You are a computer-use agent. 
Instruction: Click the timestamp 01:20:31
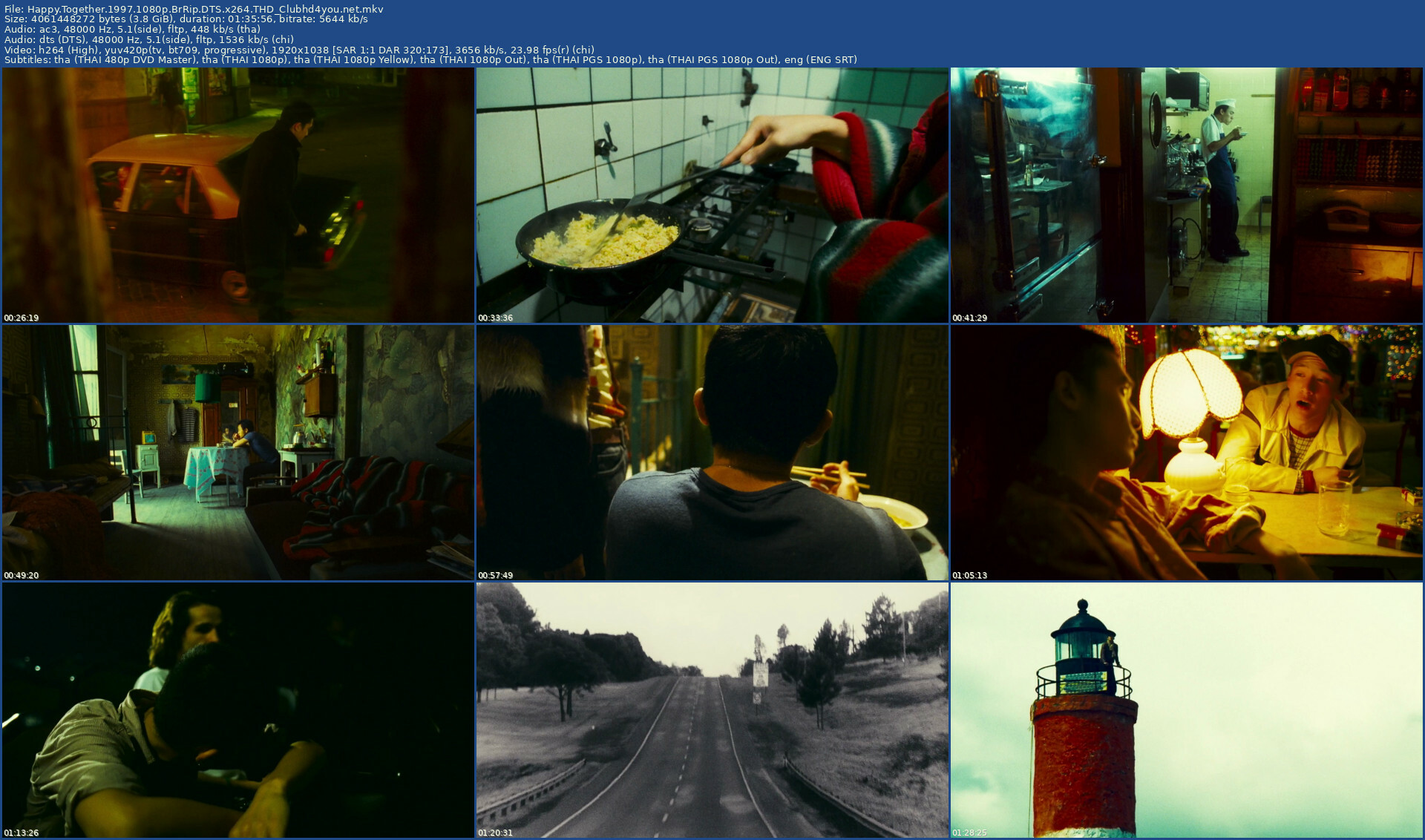[496, 833]
